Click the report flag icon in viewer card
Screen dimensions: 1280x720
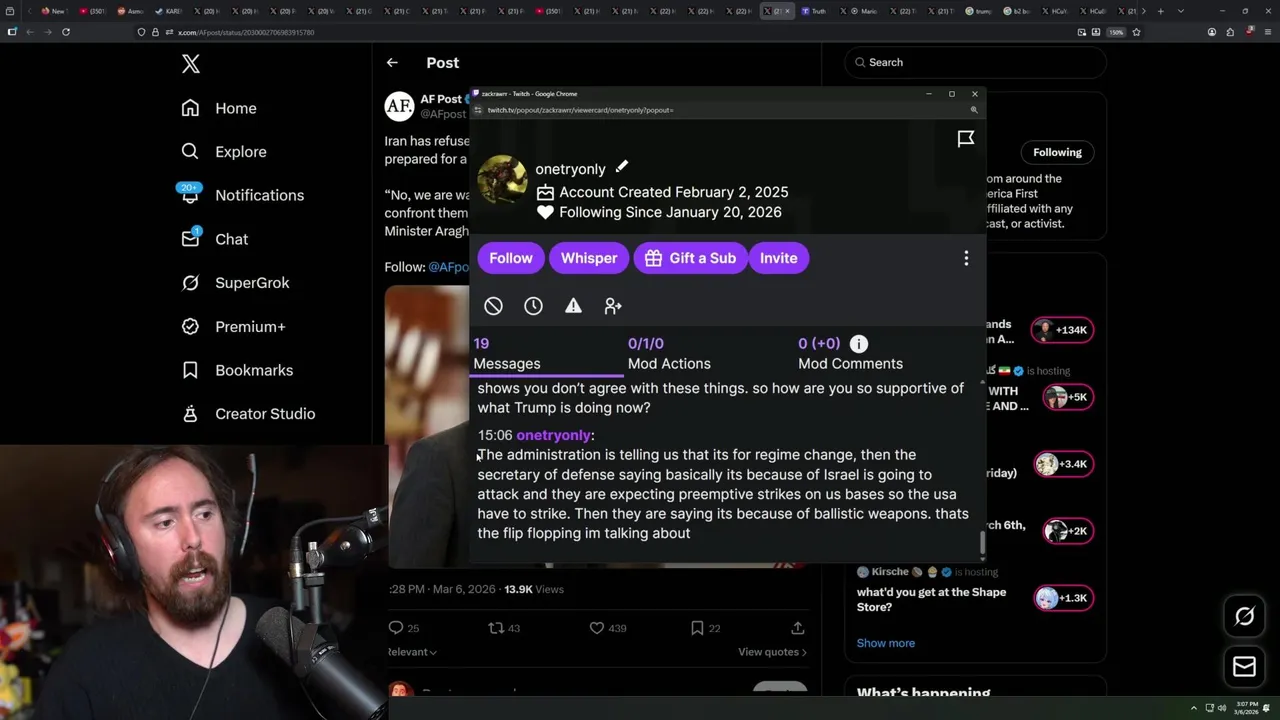(966, 139)
